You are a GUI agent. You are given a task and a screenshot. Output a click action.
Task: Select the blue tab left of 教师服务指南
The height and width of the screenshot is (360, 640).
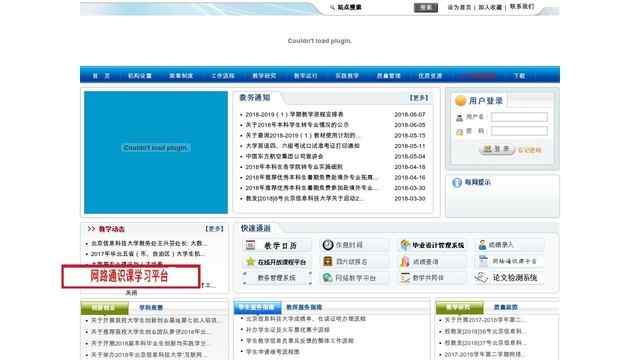tap(257, 307)
